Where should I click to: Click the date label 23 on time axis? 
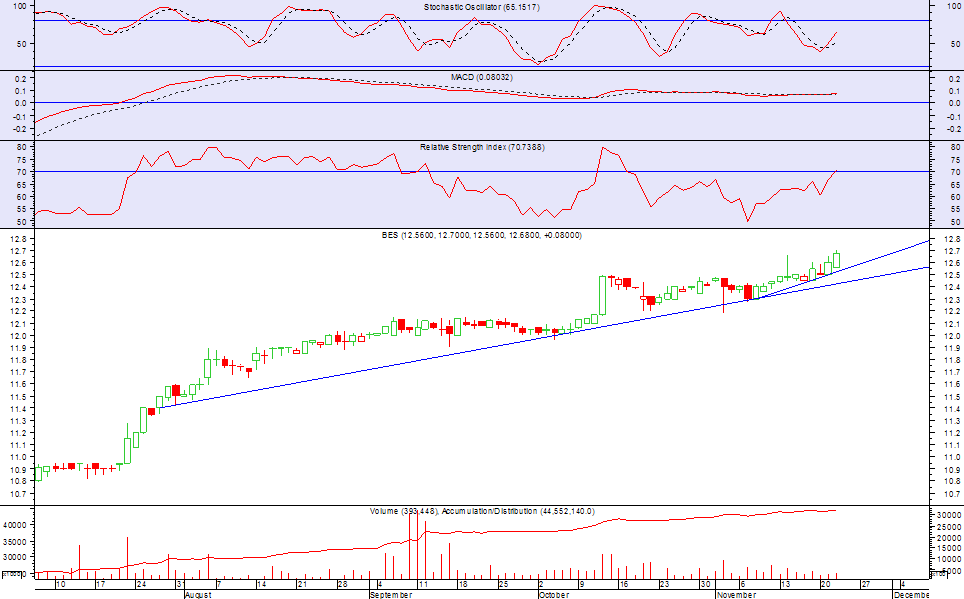click(665, 584)
